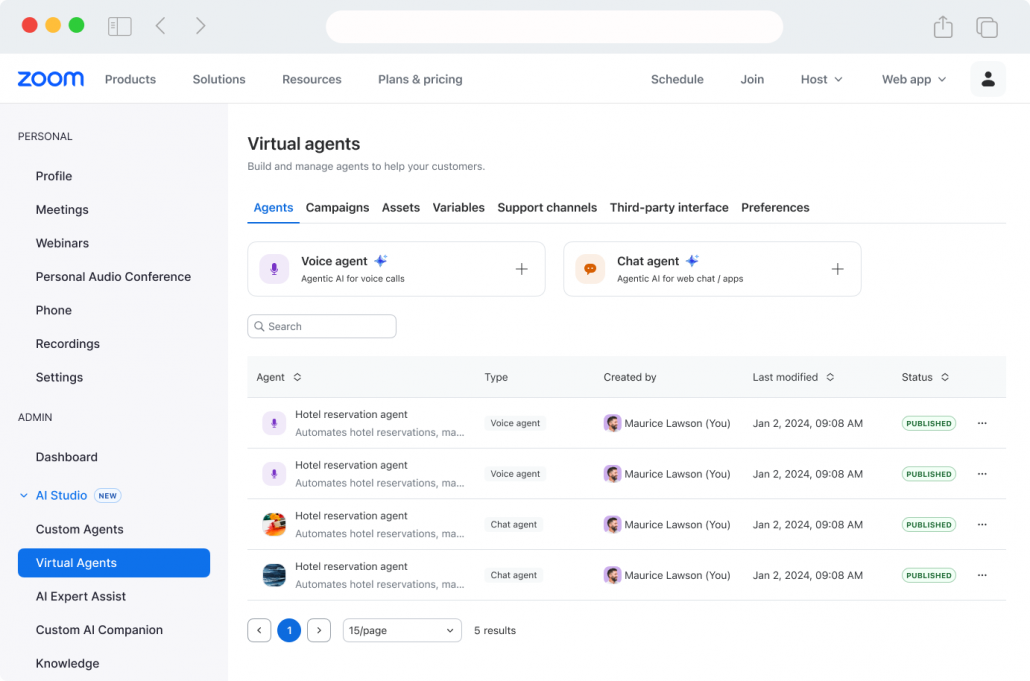Open Custom Agents under AI Studio
Image resolution: width=1030 pixels, height=681 pixels.
coord(79,529)
